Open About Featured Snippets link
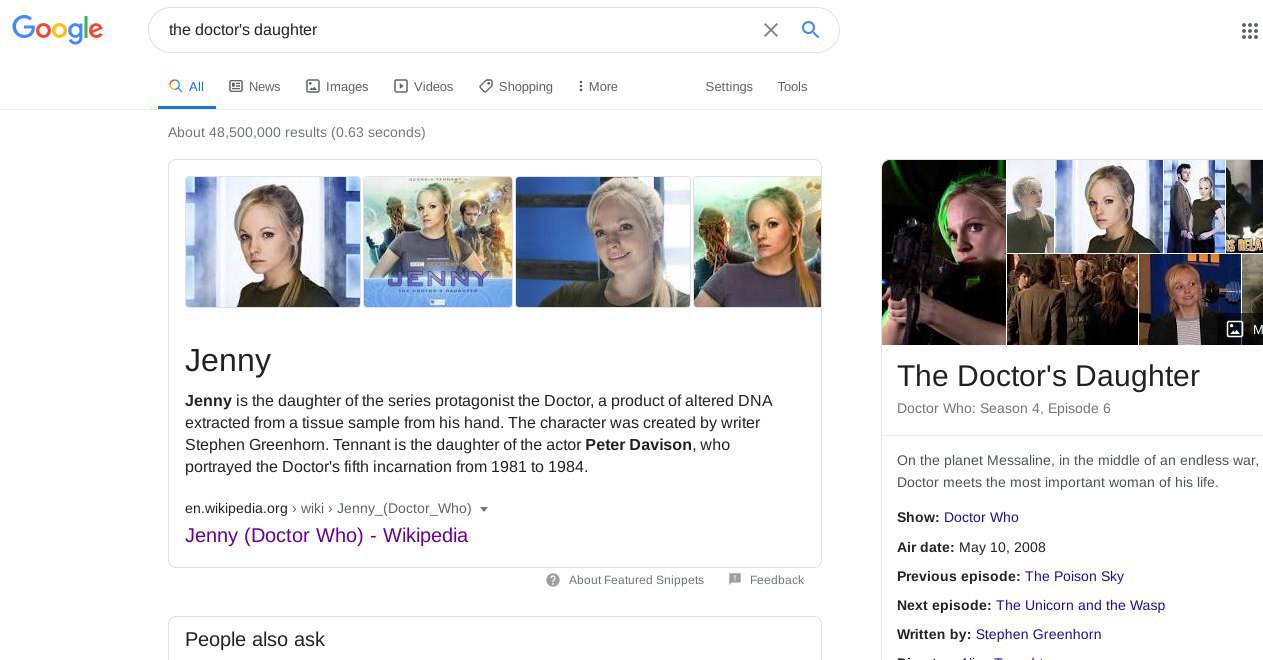 (636, 580)
